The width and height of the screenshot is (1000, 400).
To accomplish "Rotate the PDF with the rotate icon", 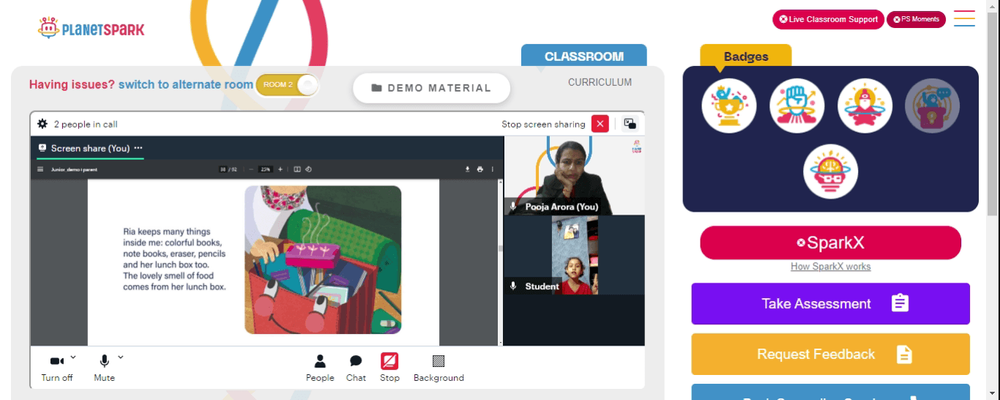I will pyautogui.click(x=308, y=169).
